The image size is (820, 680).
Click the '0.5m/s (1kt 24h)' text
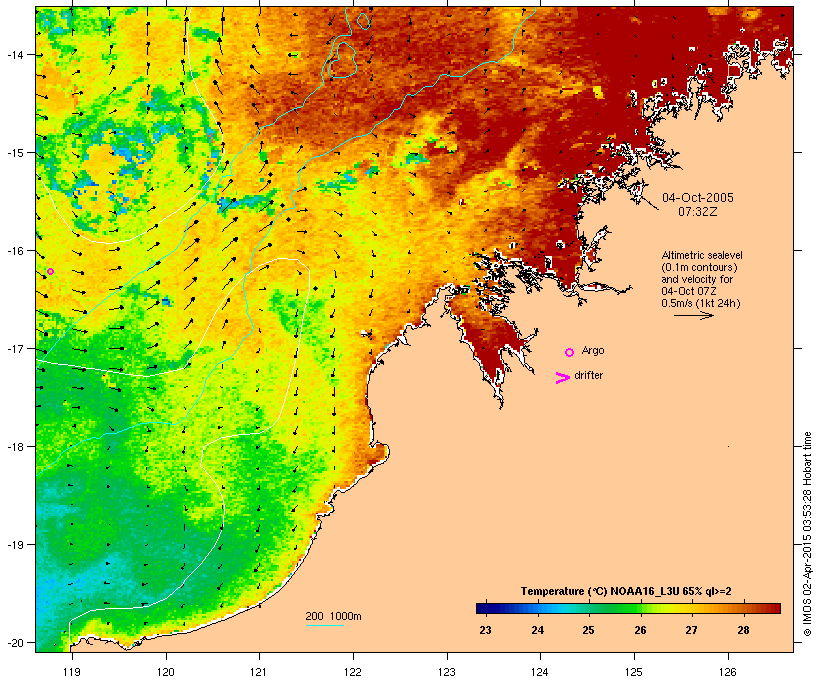(701, 303)
